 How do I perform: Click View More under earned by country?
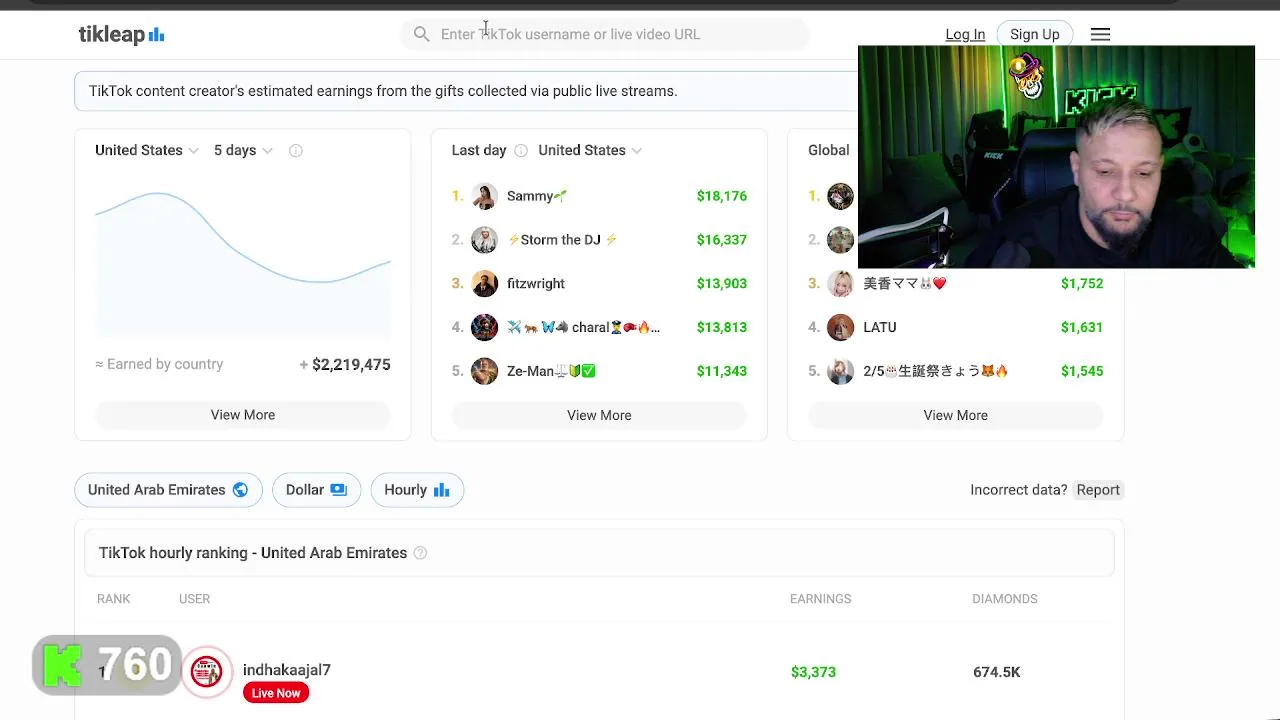point(243,415)
